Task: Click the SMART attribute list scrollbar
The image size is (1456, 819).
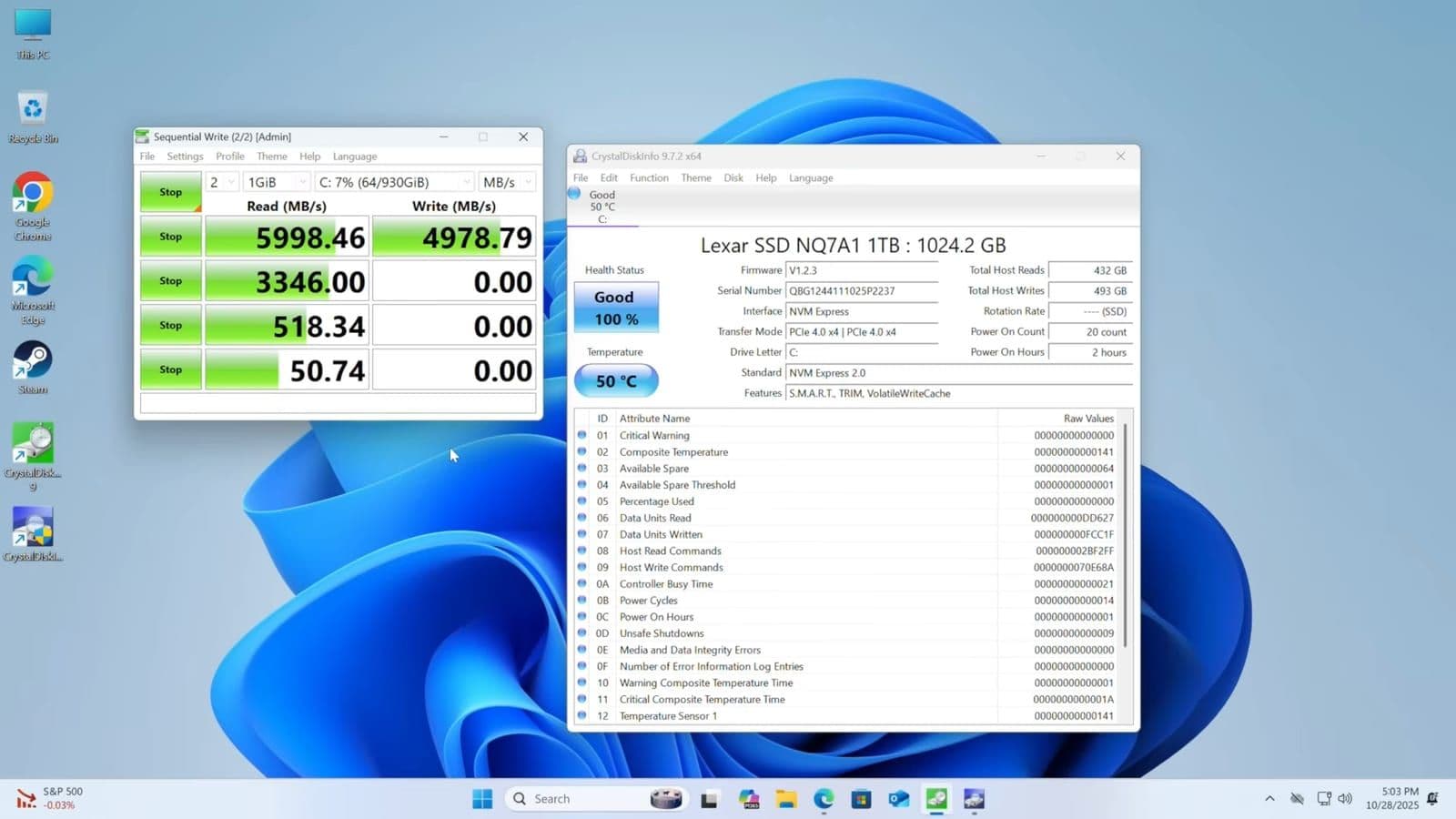Action: tap(1126, 535)
